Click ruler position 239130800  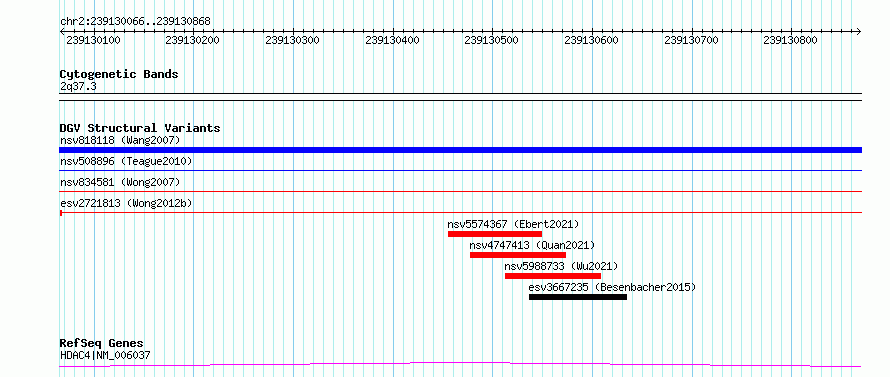[x=791, y=40]
